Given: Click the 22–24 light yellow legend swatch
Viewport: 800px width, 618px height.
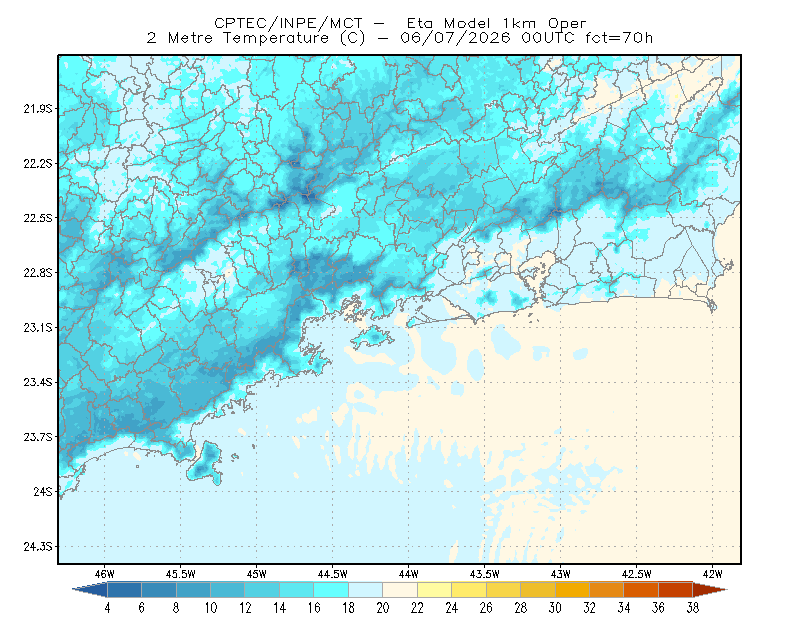Looking at the screenshot, I should 435,589.
